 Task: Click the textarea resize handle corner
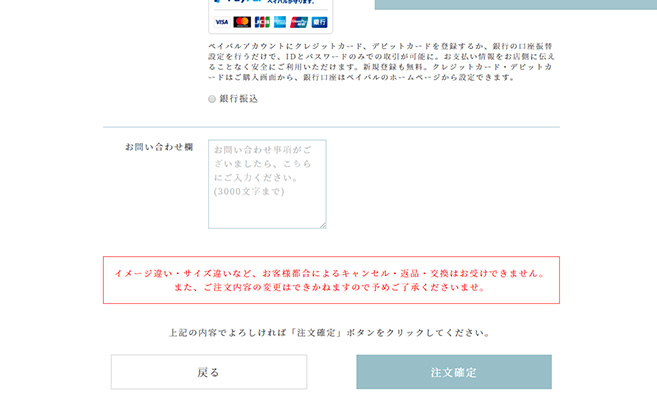pyautogui.click(x=323, y=226)
